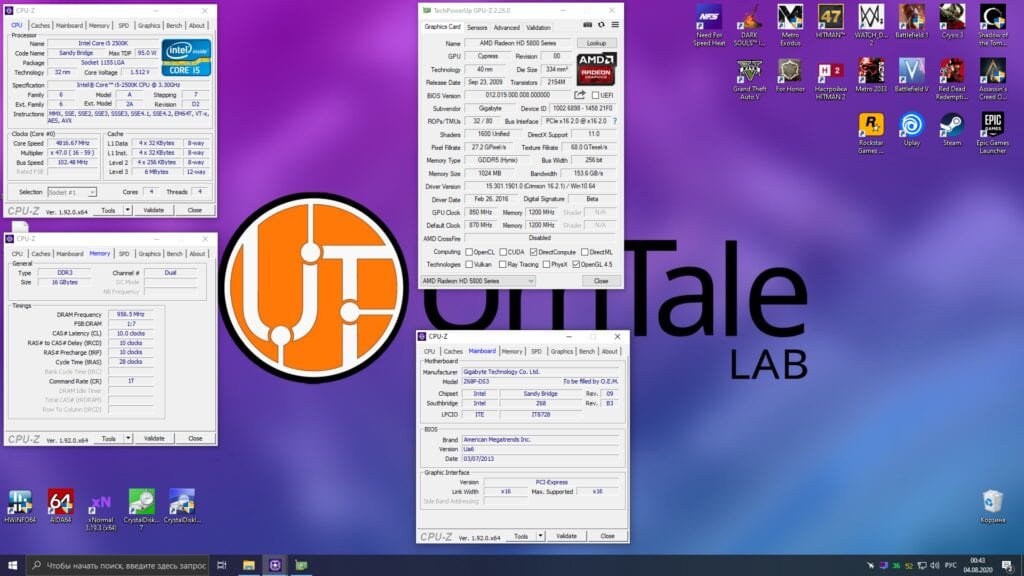Viewport: 1024px width, 576px height.
Task: Click BIOS share/export icon in GPU-Z
Action: tap(579, 95)
